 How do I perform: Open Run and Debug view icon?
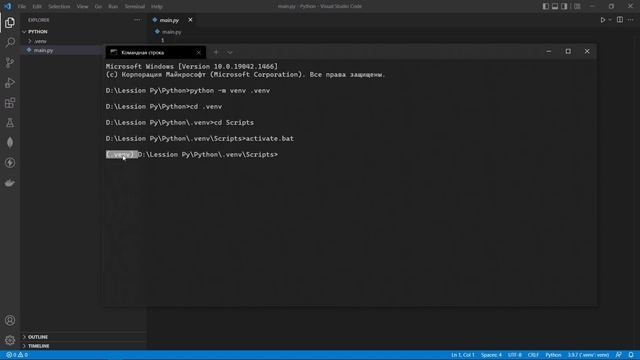pyautogui.click(x=10, y=82)
